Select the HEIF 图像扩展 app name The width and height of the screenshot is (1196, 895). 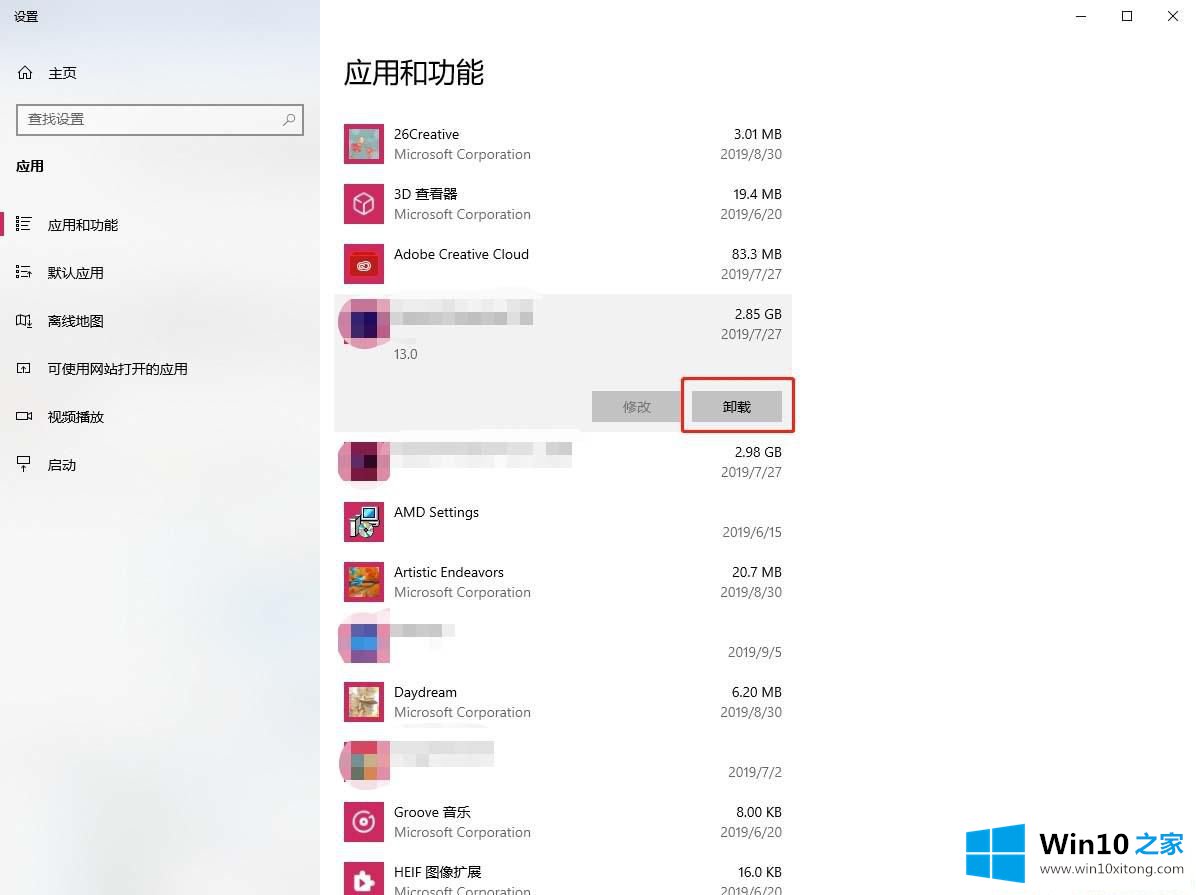438,872
